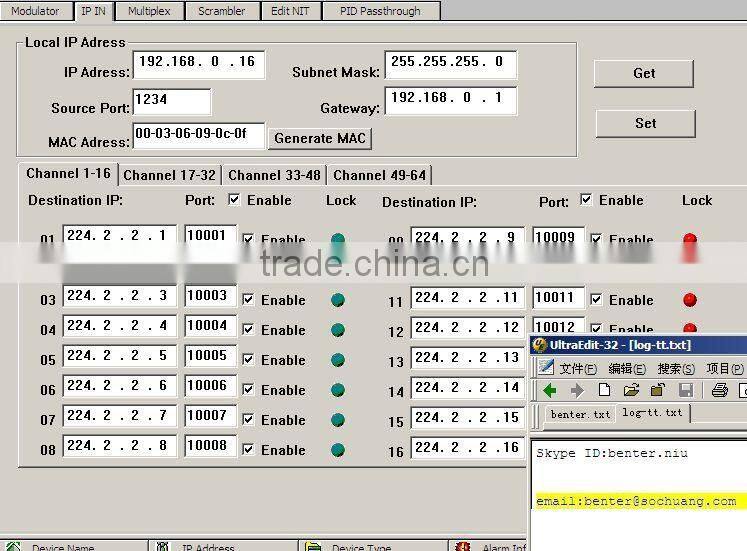Click the Set button
The width and height of the screenshot is (747, 551).
[646, 123]
